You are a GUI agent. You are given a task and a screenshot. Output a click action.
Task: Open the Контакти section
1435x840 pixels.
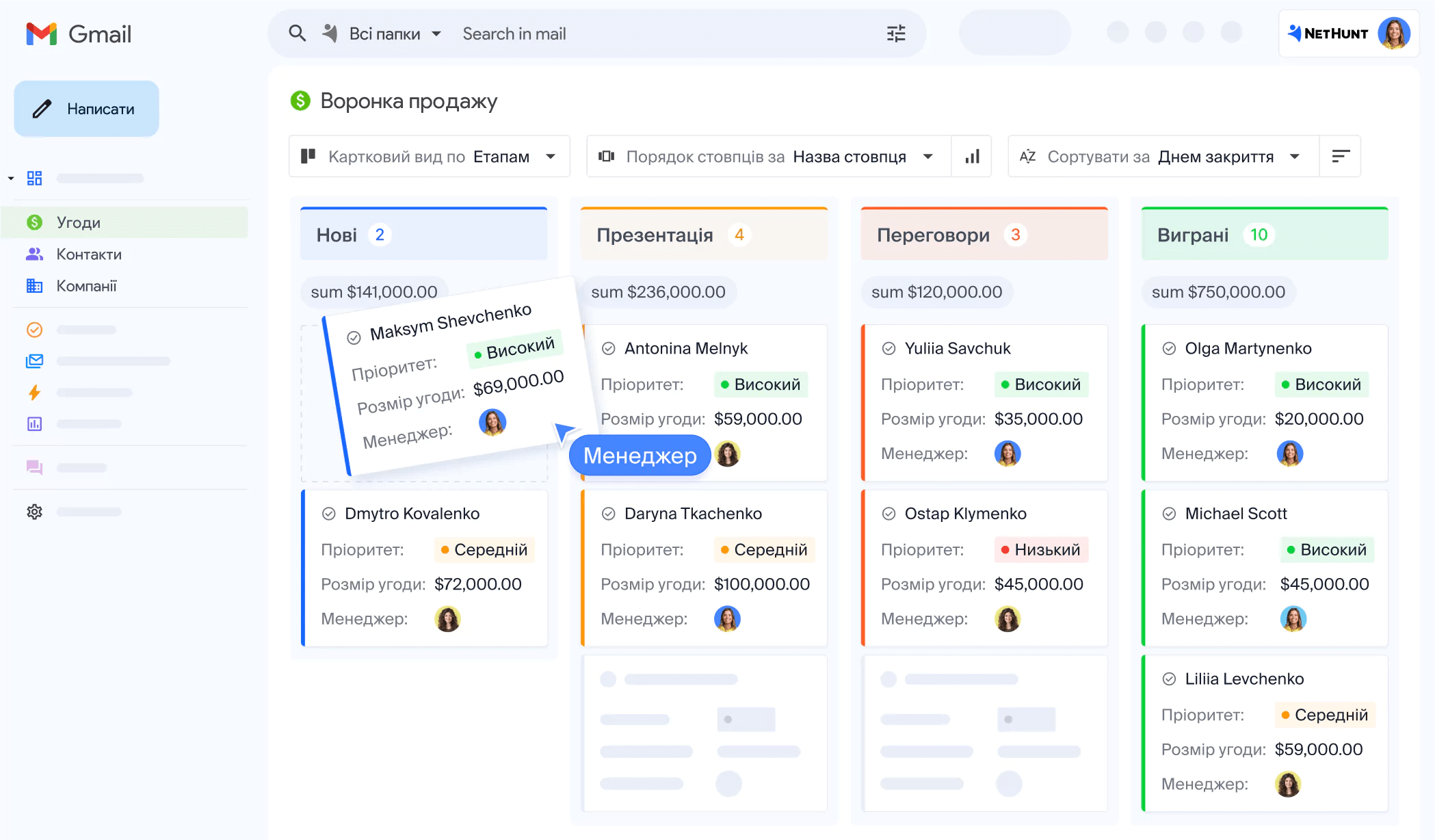(x=34, y=254)
